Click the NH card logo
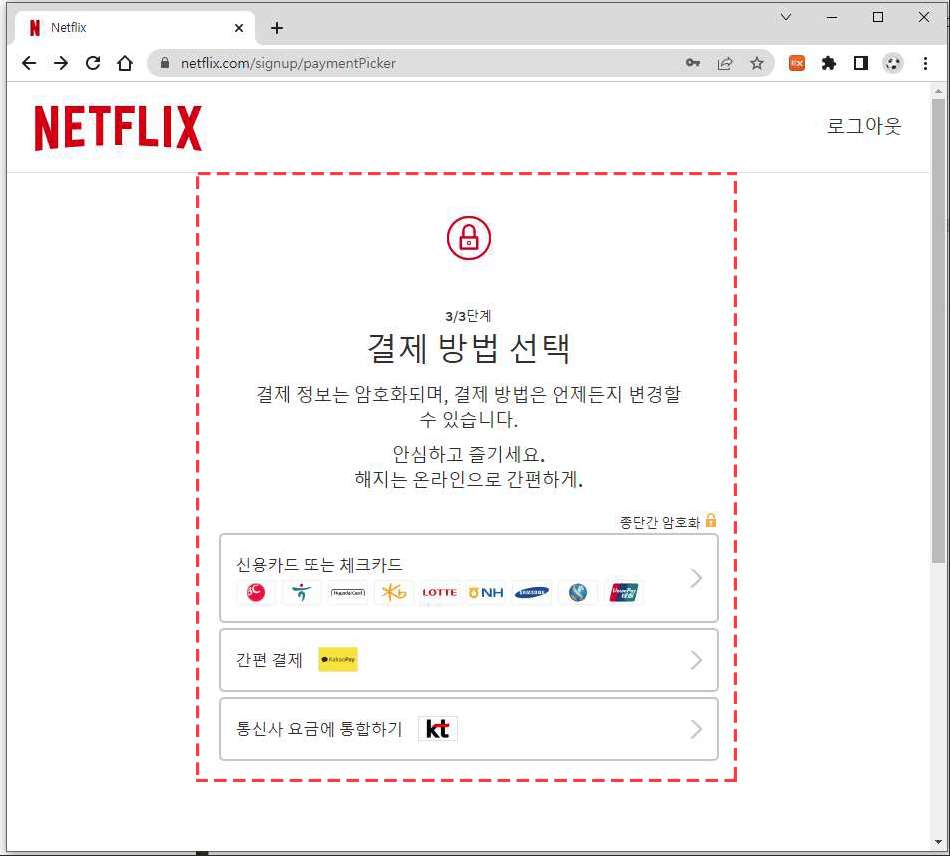The height and width of the screenshot is (856, 950). [486, 592]
